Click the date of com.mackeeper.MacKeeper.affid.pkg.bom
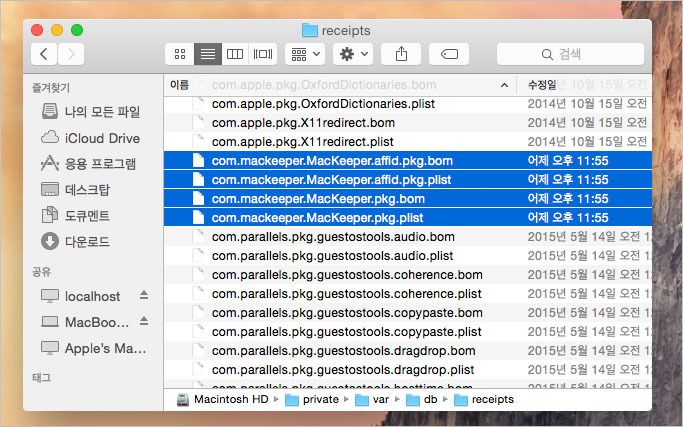 click(568, 161)
